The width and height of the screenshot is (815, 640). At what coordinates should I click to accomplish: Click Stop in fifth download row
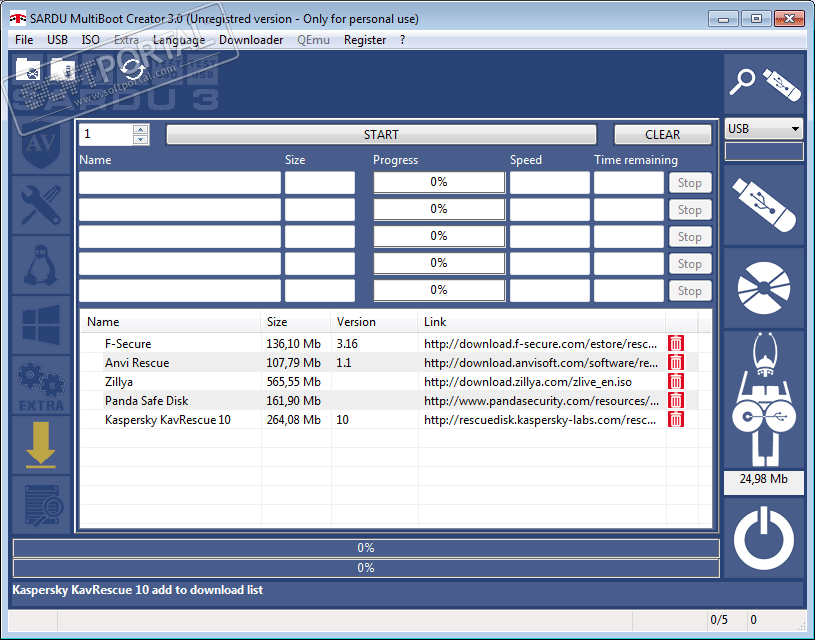[x=689, y=291]
